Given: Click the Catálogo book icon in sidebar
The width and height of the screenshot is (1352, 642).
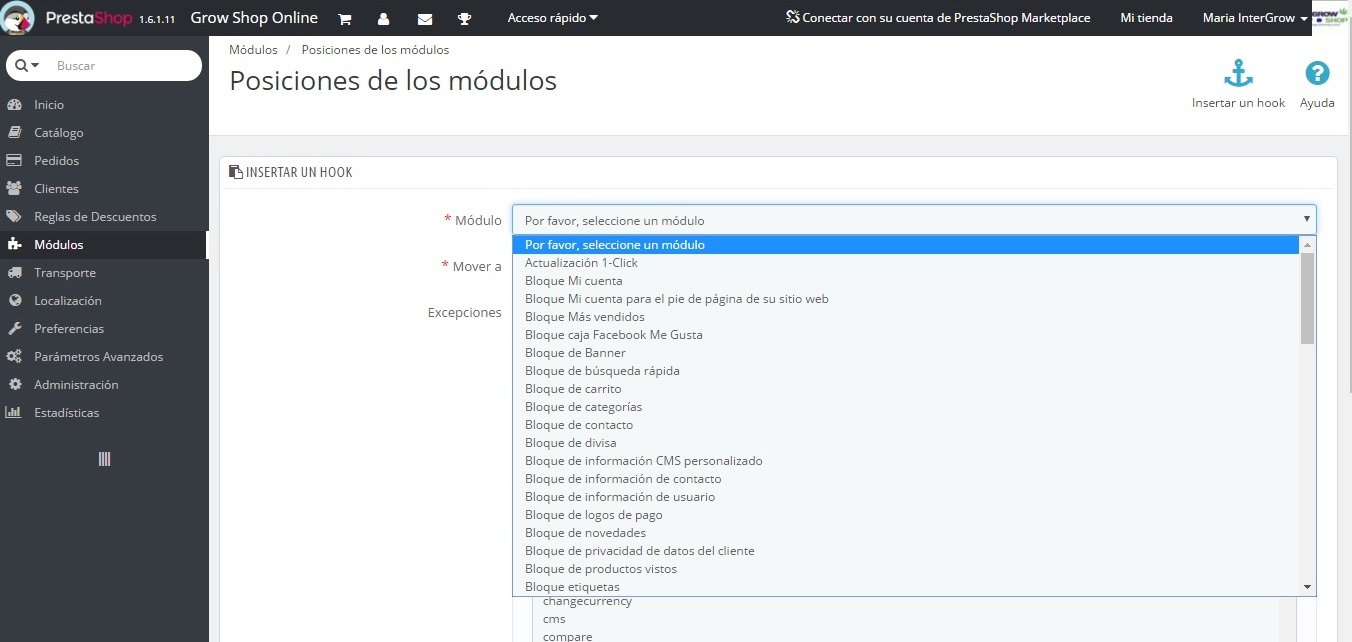Looking at the screenshot, I should tap(14, 132).
